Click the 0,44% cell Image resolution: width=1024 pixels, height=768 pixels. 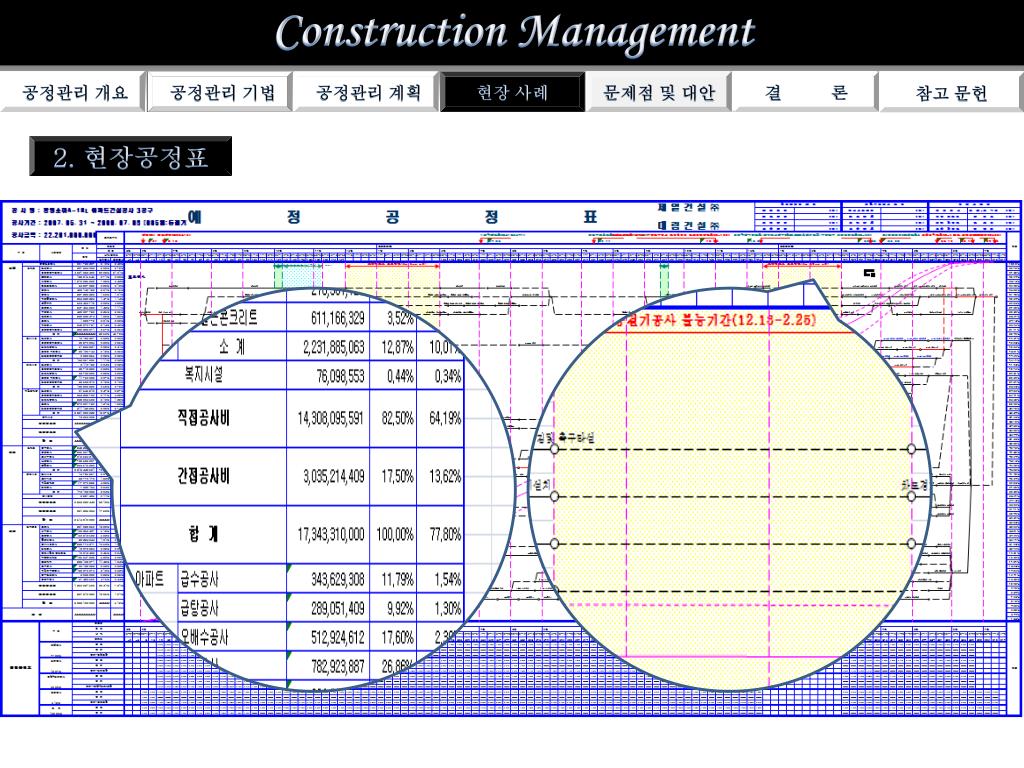click(400, 376)
